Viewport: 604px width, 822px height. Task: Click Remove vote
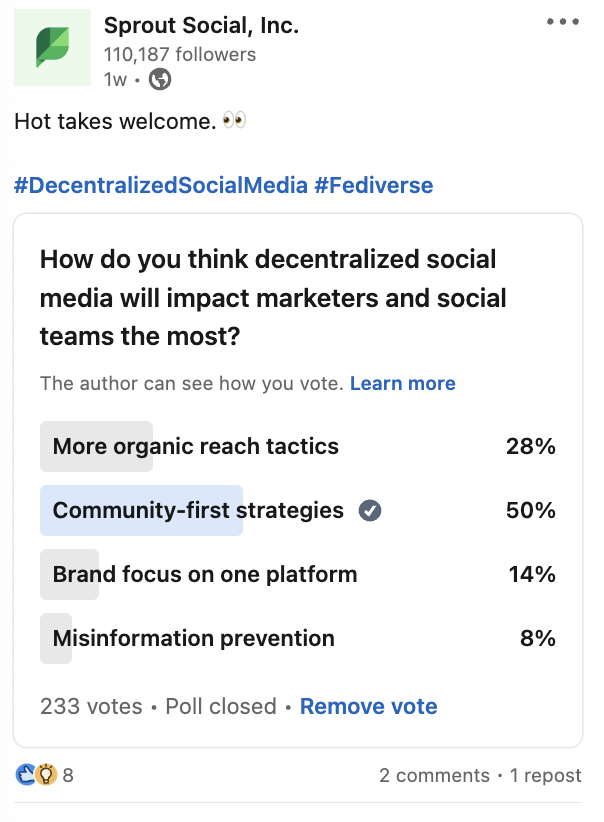tap(369, 707)
